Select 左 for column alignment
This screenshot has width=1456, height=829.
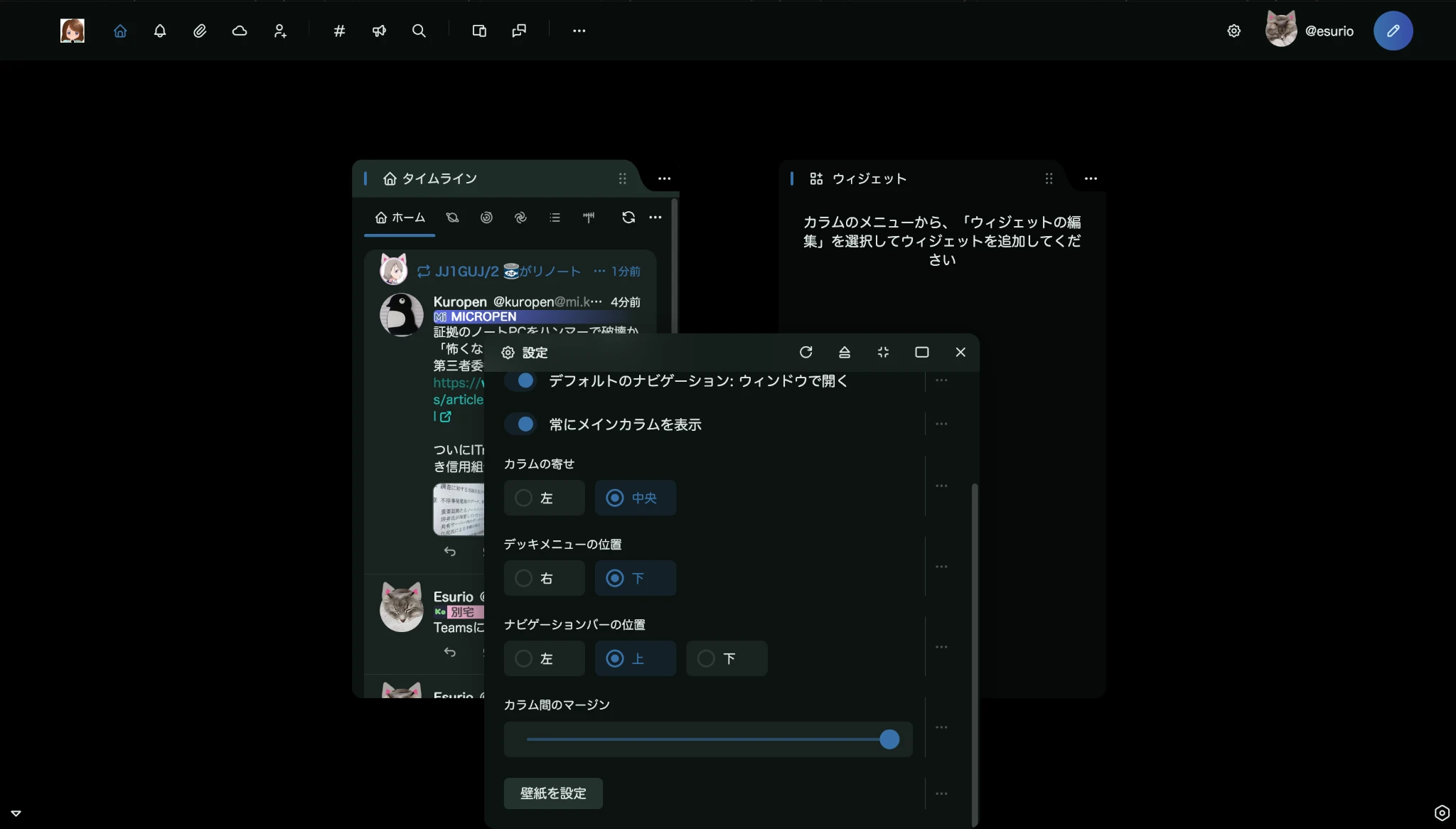tap(544, 498)
